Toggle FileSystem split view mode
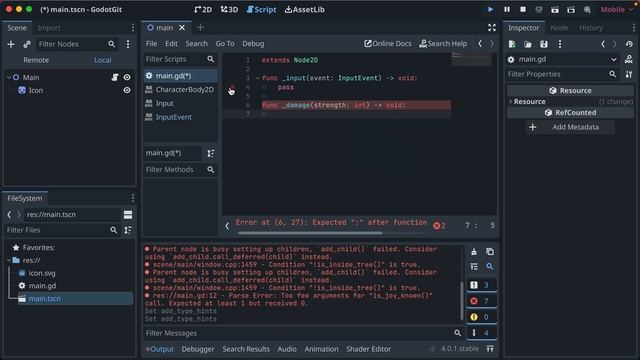This screenshot has width=640, height=360. (x=128, y=215)
